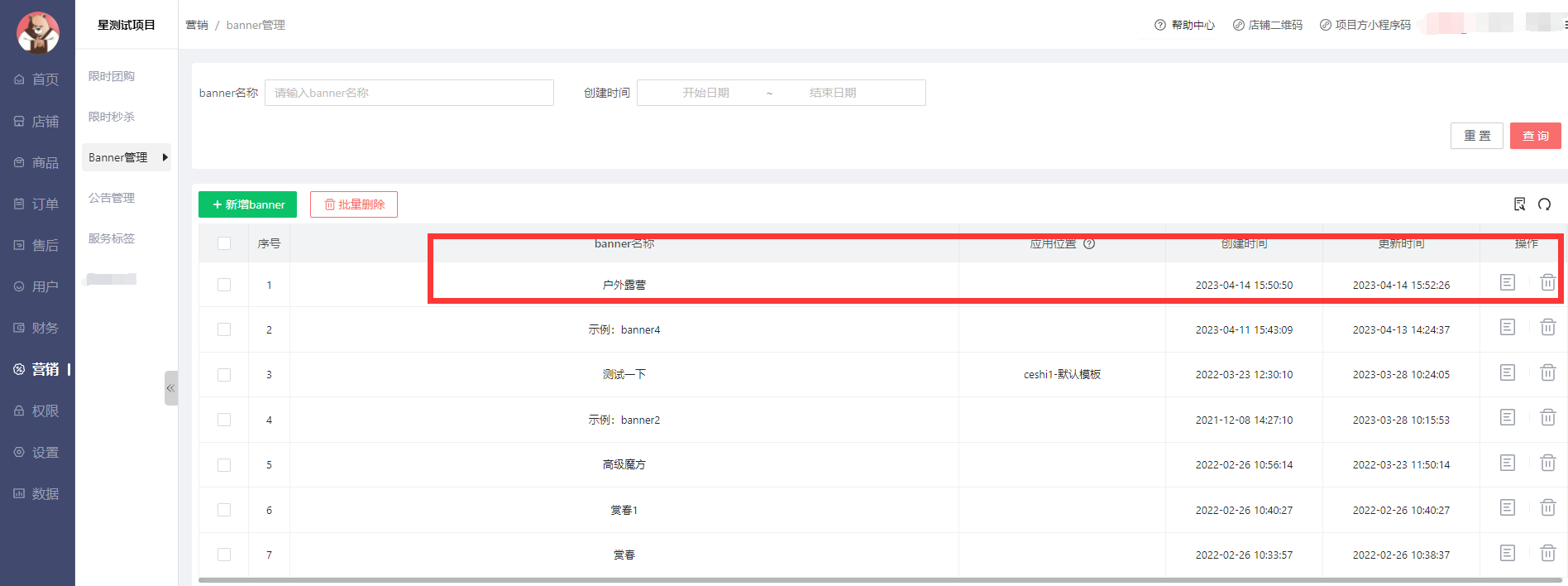Expand the Banner管理 arrow in submenu
1568x586 pixels.
point(165,157)
